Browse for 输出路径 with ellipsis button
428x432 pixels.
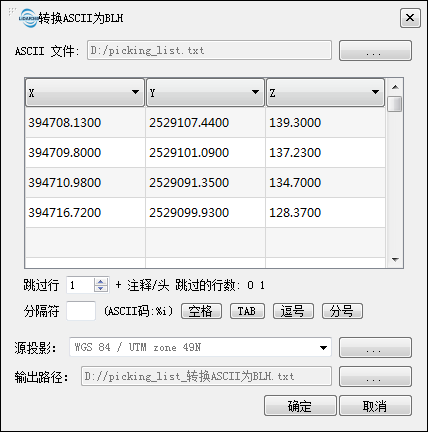pyautogui.click(x=375, y=377)
